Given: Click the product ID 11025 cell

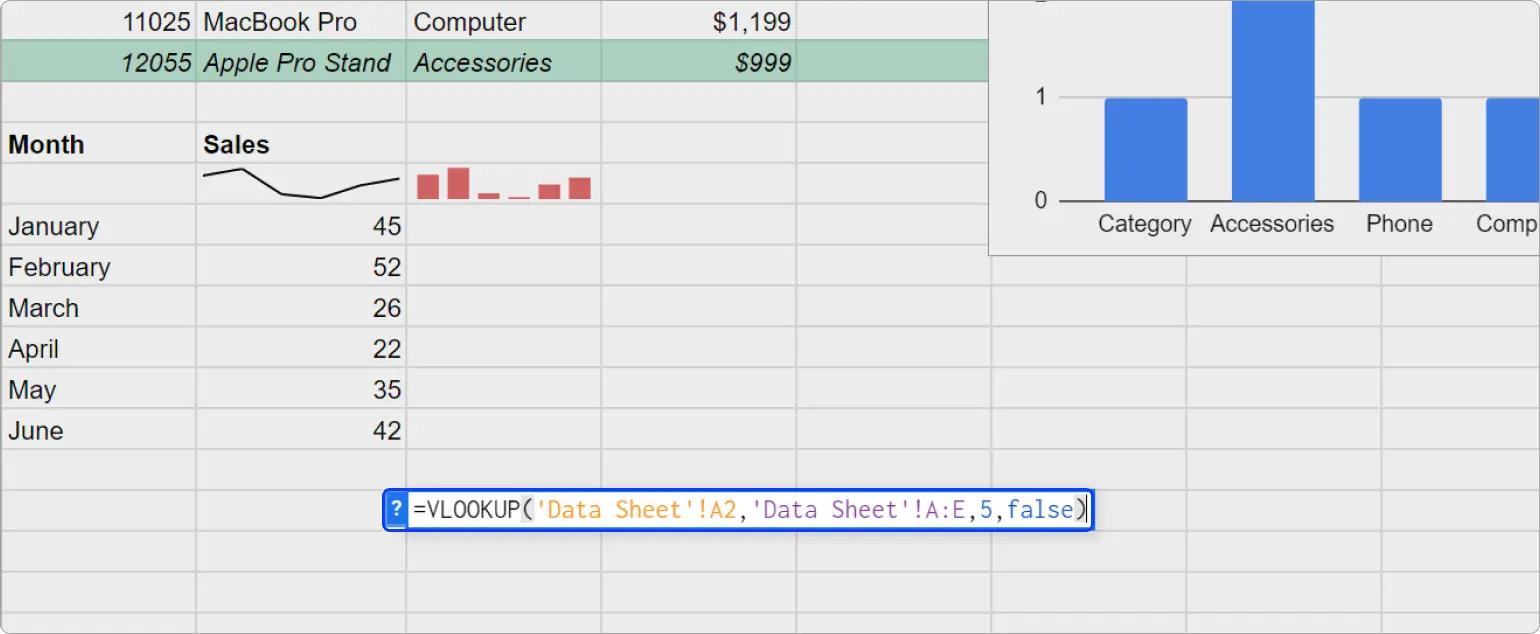Looking at the screenshot, I should pos(98,22).
